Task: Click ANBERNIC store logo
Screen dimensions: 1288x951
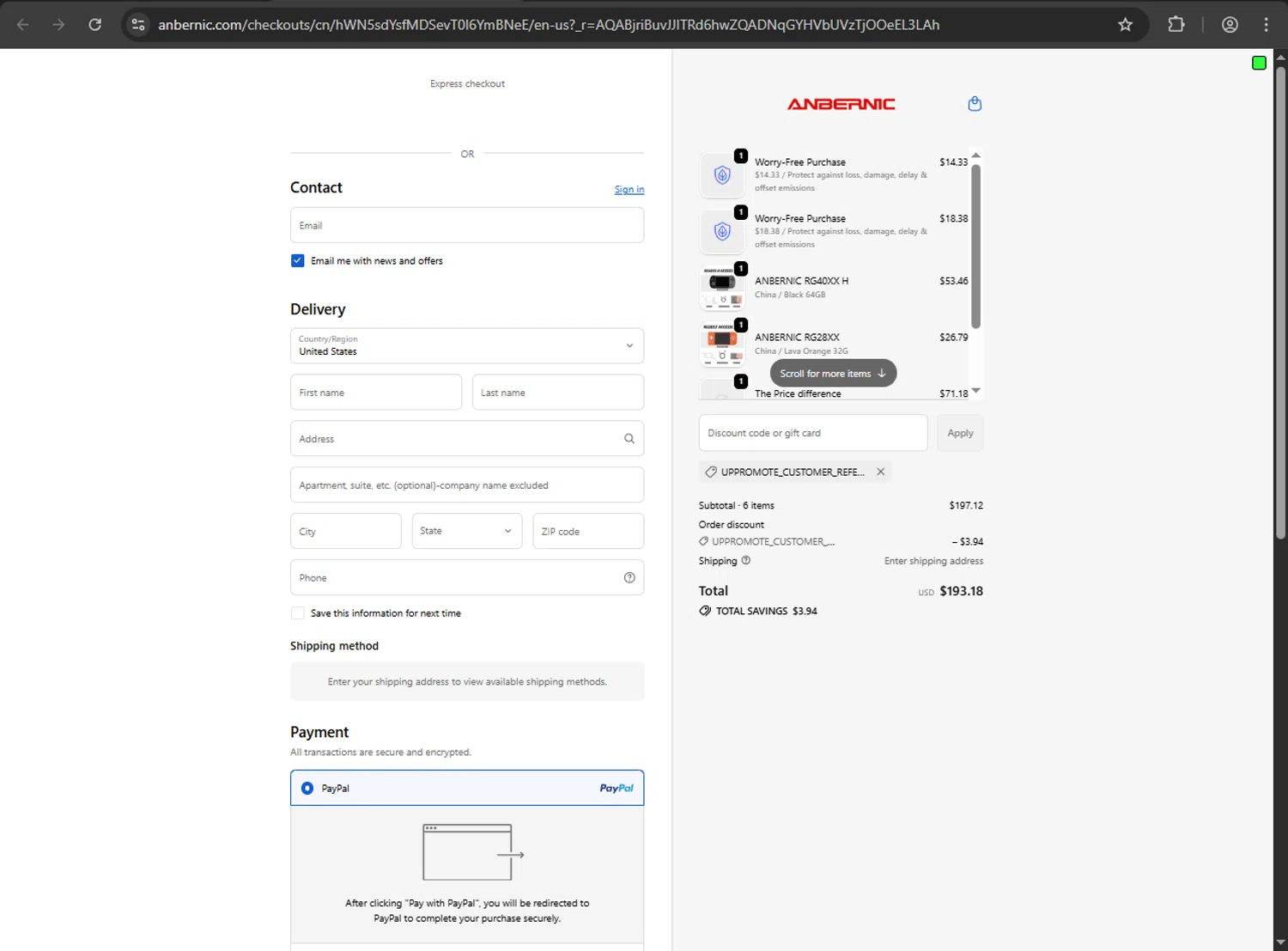Action: [x=841, y=104]
